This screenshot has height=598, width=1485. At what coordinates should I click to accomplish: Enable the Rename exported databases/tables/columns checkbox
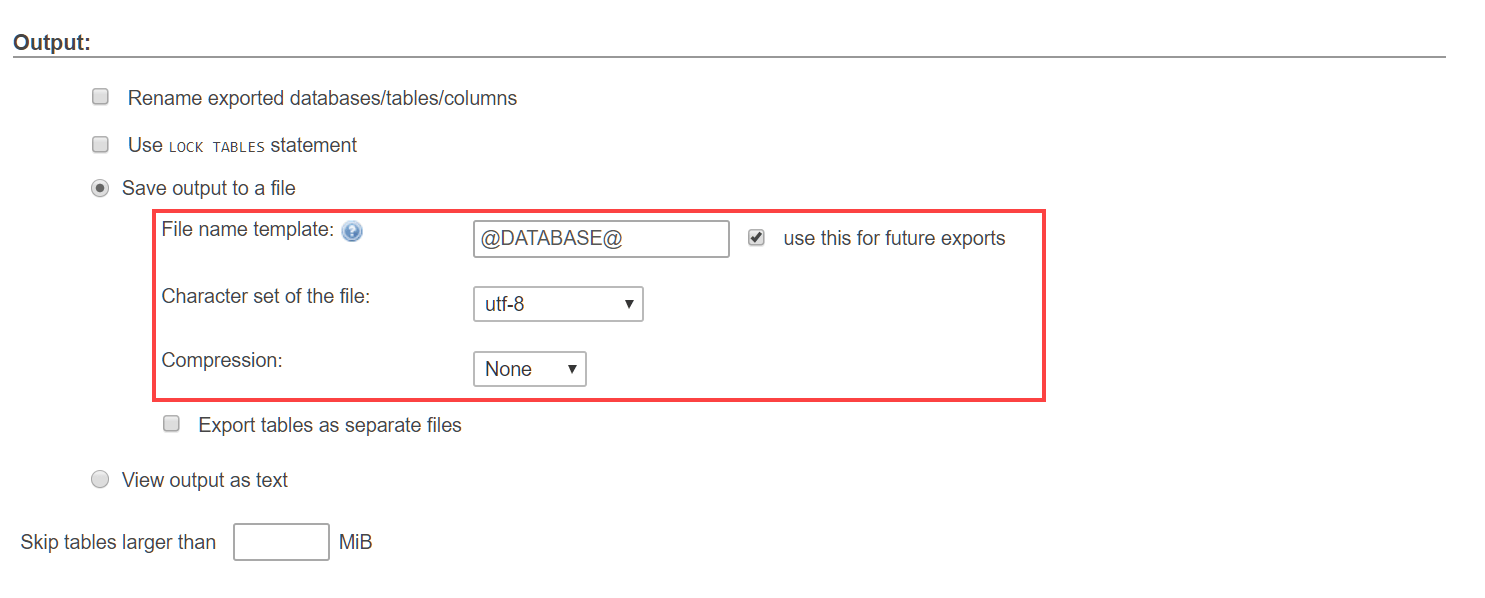pyautogui.click(x=100, y=97)
